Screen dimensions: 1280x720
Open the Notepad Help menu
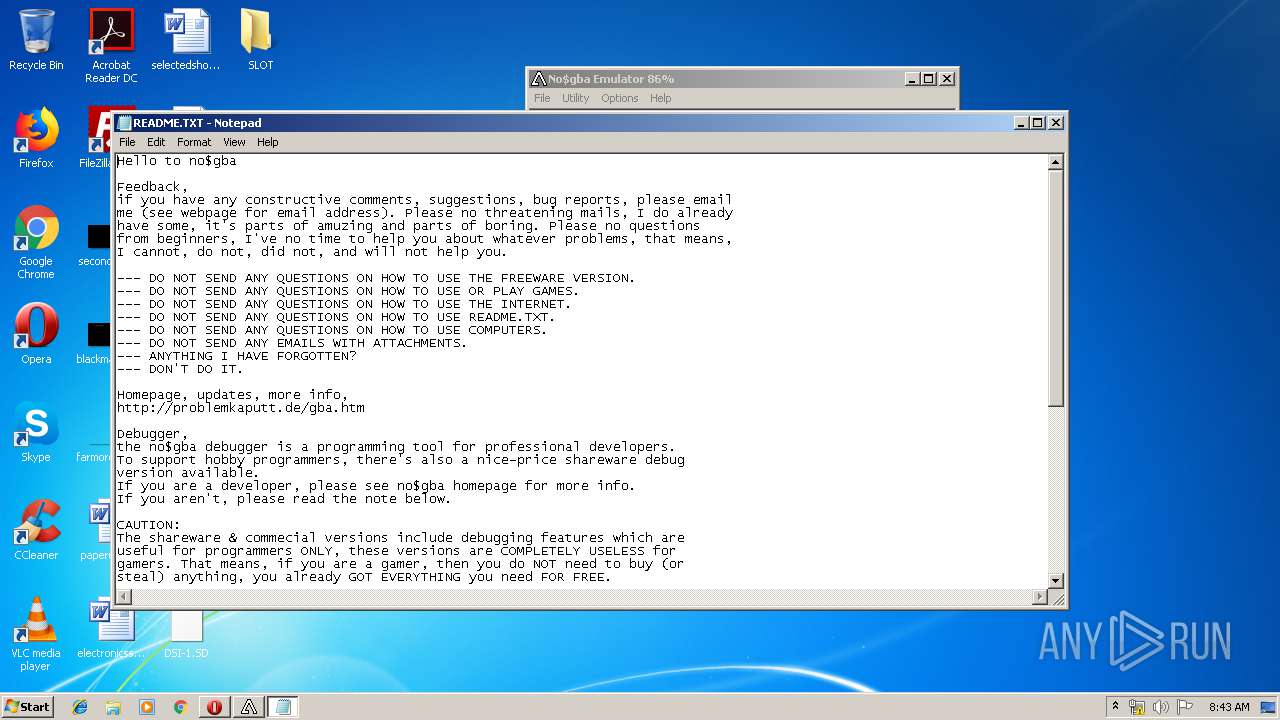point(268,142)
